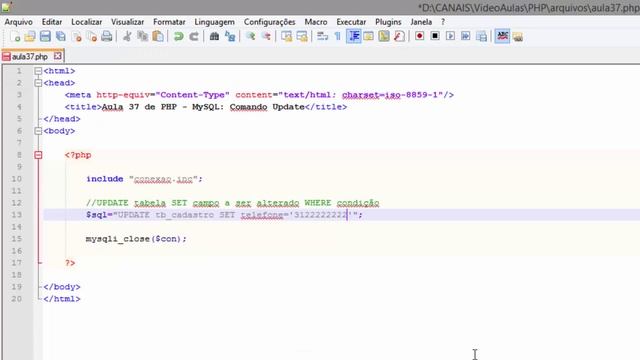Screen dimensions: 640x360
Task: Click the document map toolbar icon
Action: pos(384,37)
